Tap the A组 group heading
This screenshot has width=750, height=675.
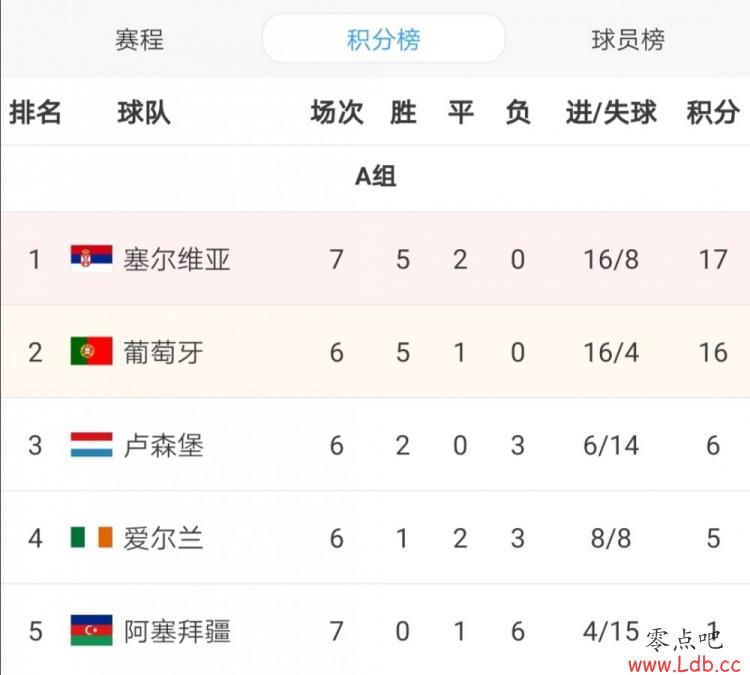pyautogui.click(x=375, y=177)
